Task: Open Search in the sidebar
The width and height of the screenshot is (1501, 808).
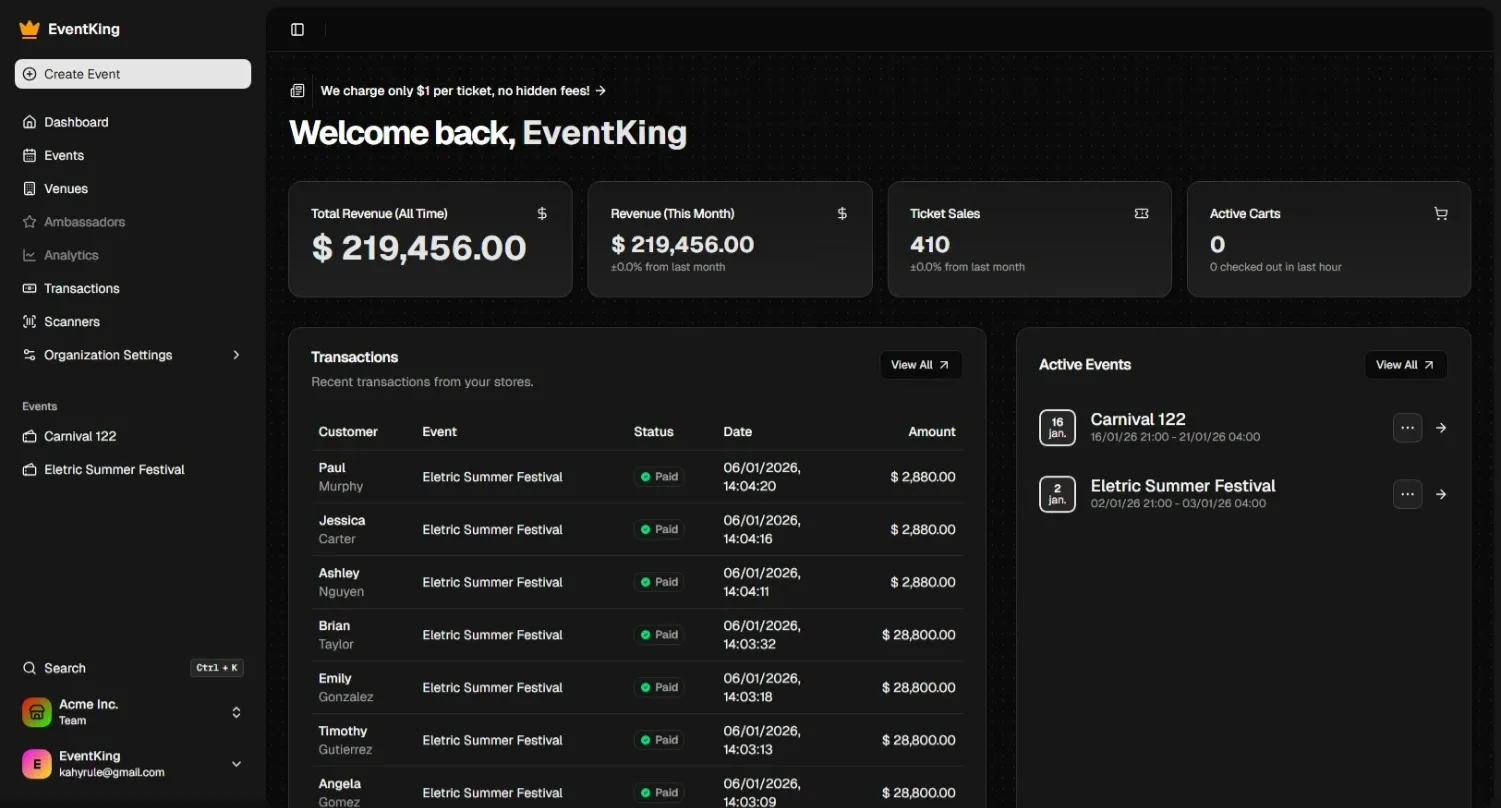Action: click(x=65, y=668)
